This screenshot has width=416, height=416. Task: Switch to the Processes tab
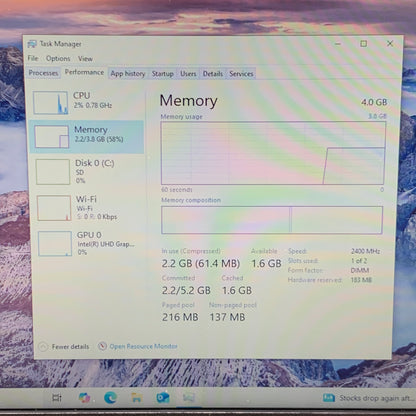point(43,73)
